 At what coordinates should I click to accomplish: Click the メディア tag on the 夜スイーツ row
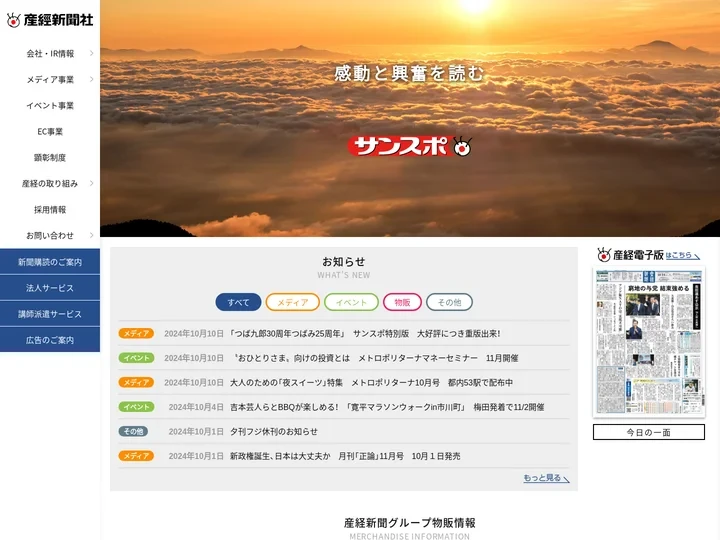(136, 382)
